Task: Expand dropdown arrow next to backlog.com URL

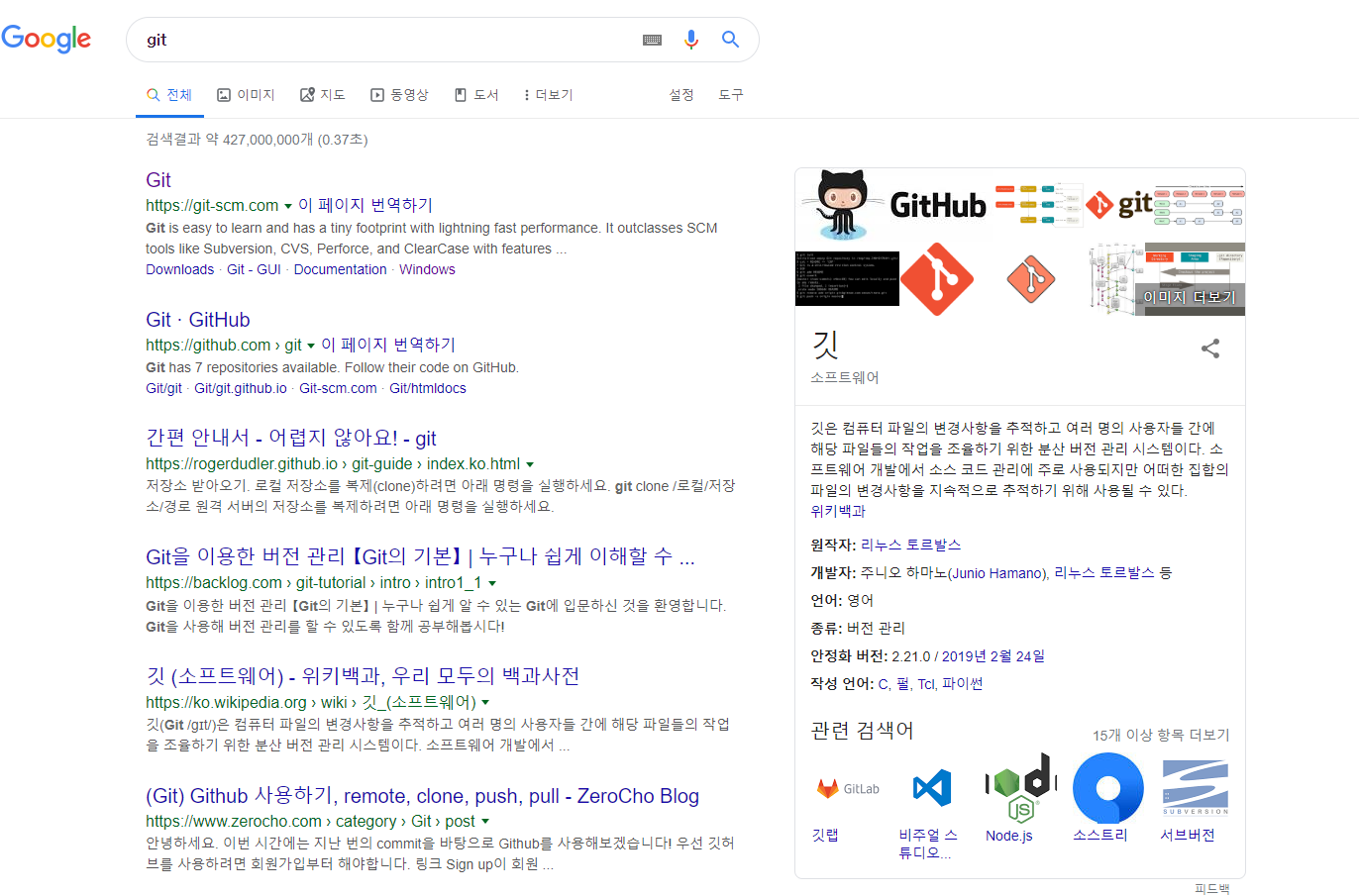Action: tap(492, 584)
